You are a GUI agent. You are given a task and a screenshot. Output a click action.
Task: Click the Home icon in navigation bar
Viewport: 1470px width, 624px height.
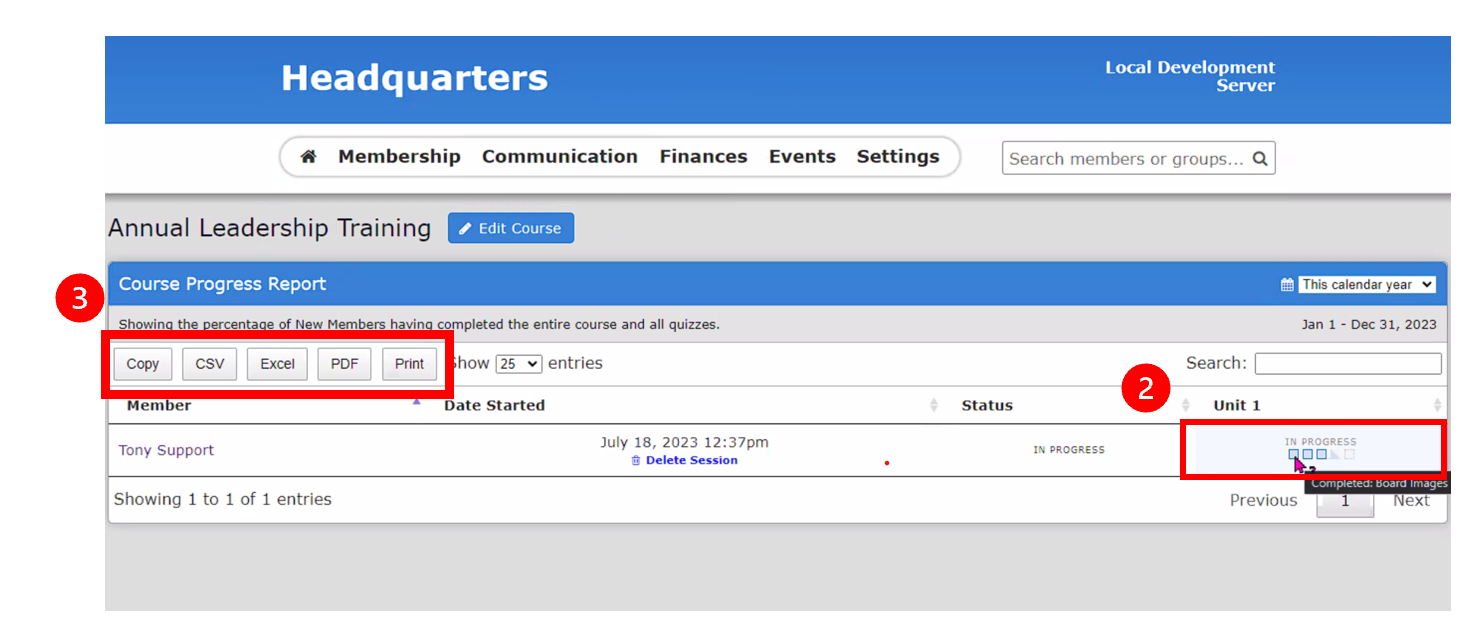click(x=309, y=157)
